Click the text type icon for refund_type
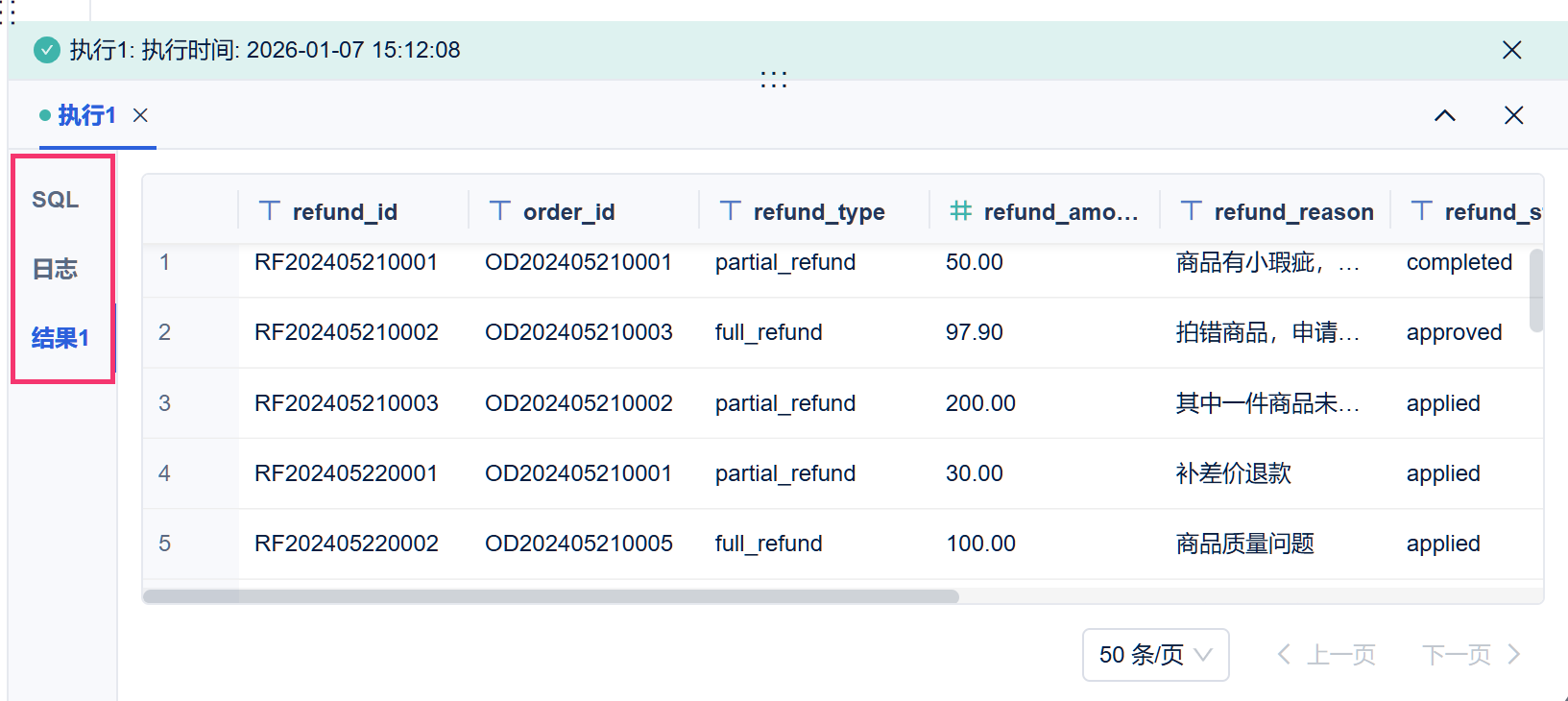The width and height of the screenshot is (1568, 701). pos(731,211)
